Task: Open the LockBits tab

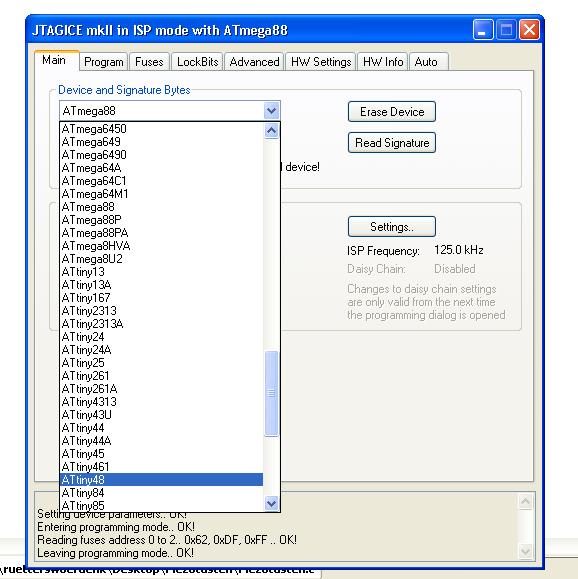Action: coord(197,62)
